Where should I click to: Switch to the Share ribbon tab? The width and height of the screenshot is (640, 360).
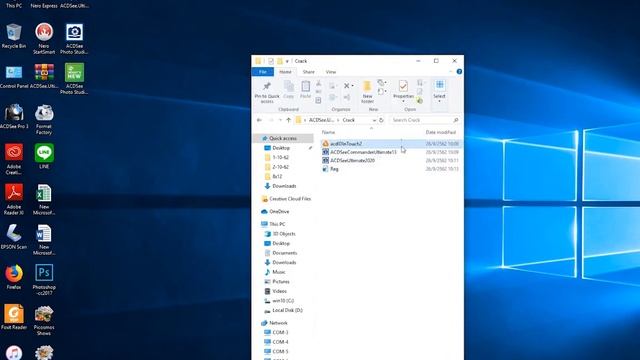point(309,72)
